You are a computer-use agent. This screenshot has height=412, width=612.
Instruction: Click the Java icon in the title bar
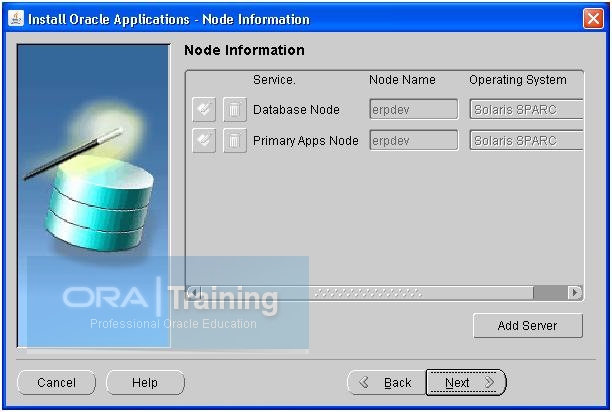16,19
